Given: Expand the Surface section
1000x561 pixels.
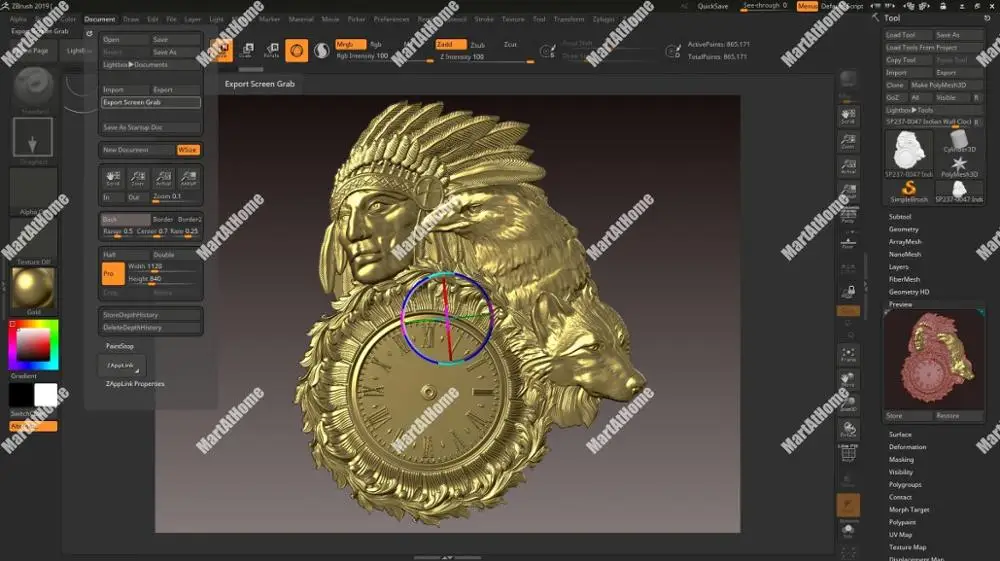Looking at the screenshot, I should pyautogui.click(x=900, y=434).
